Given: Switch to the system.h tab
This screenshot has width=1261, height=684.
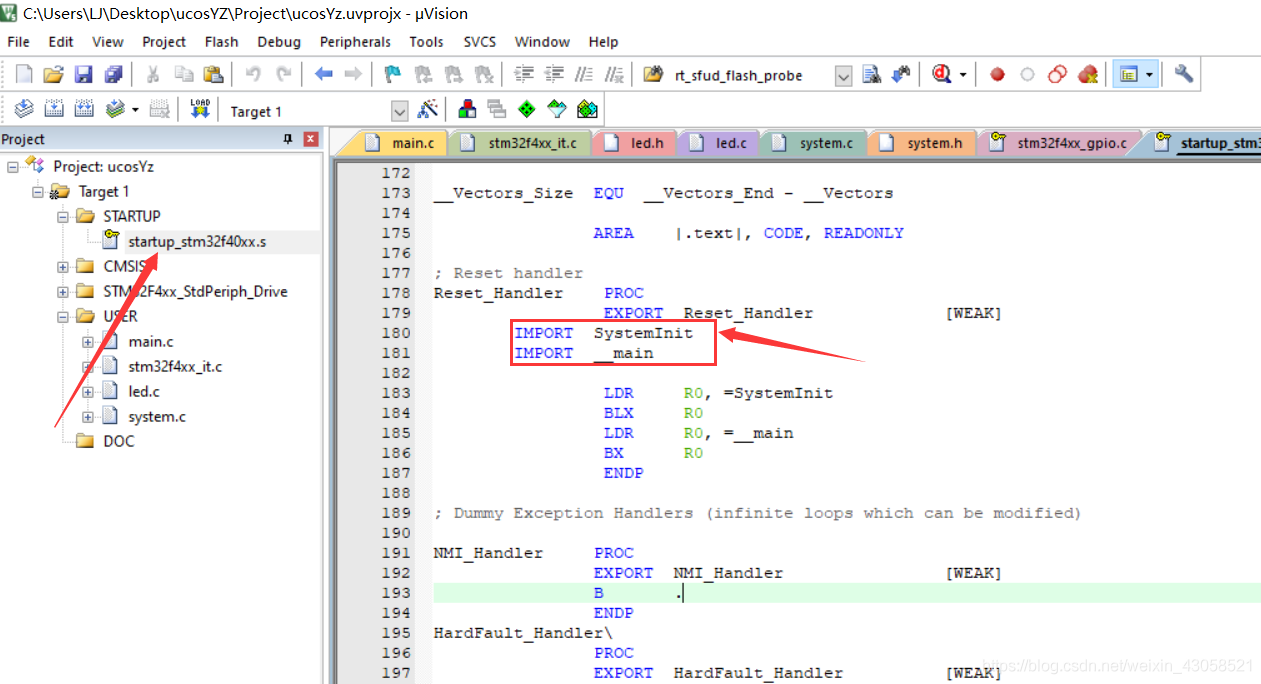Looking at the screenshot, I should tap(923, 143).
